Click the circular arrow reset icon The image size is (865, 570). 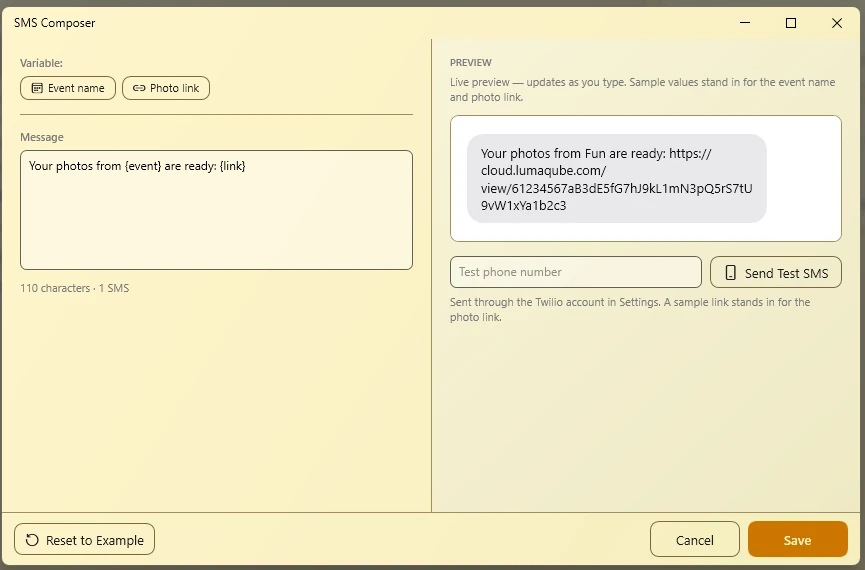tap(32, 540)
